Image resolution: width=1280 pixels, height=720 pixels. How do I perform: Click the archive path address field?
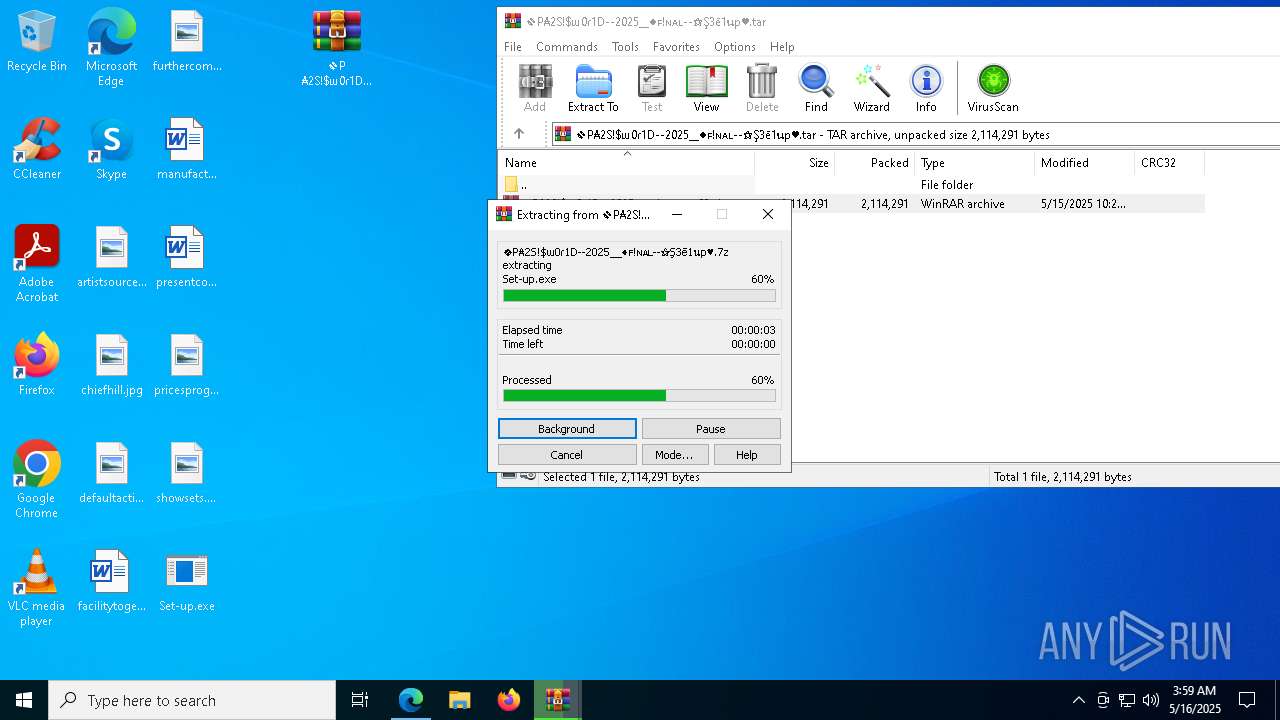click(915, 134)
